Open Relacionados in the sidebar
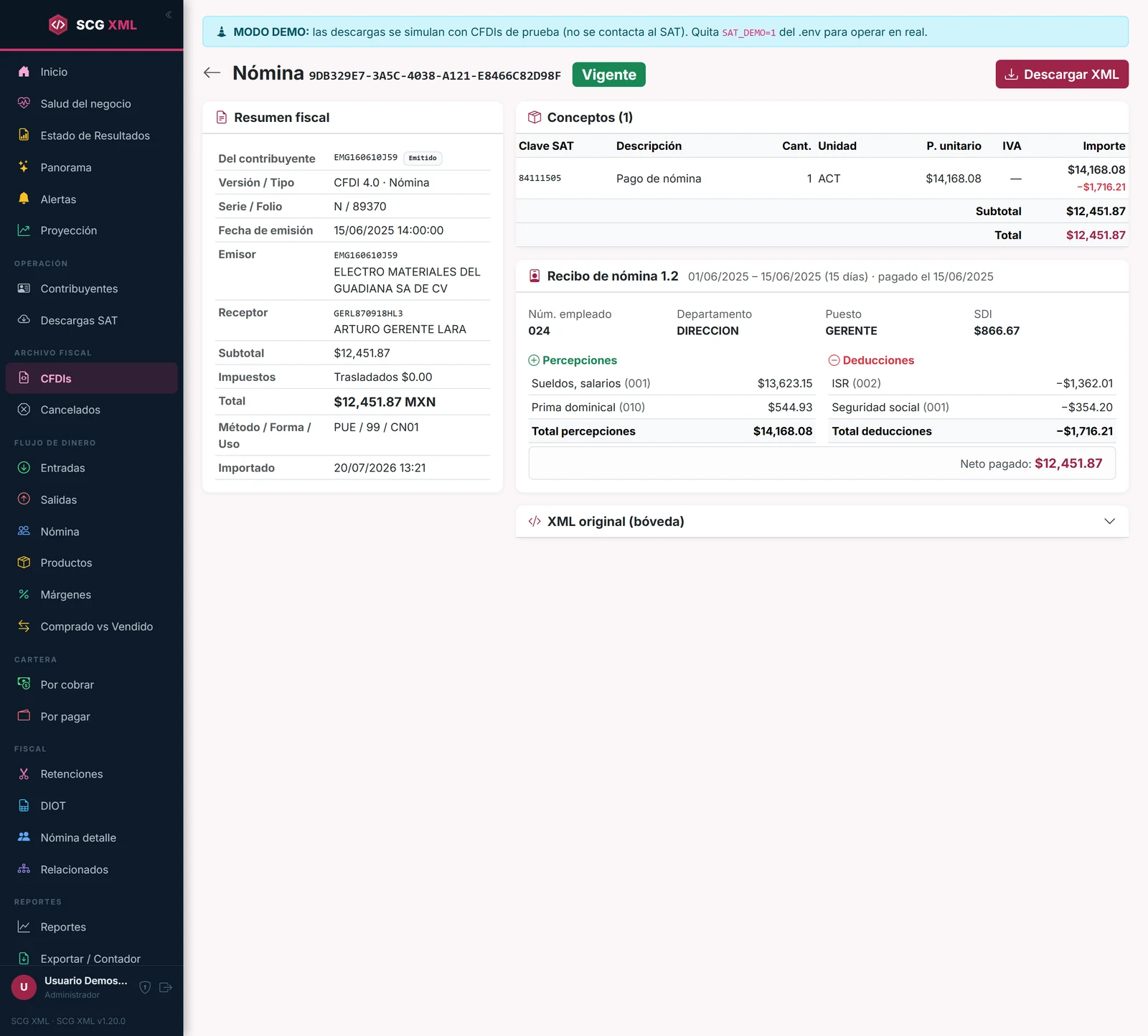 [x=92, y=870]
